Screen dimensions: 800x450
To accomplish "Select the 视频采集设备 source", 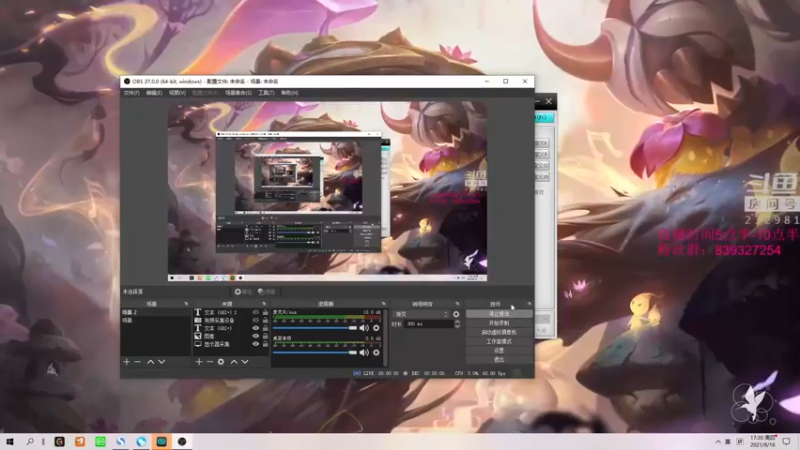I will click(x=219, y=320).
